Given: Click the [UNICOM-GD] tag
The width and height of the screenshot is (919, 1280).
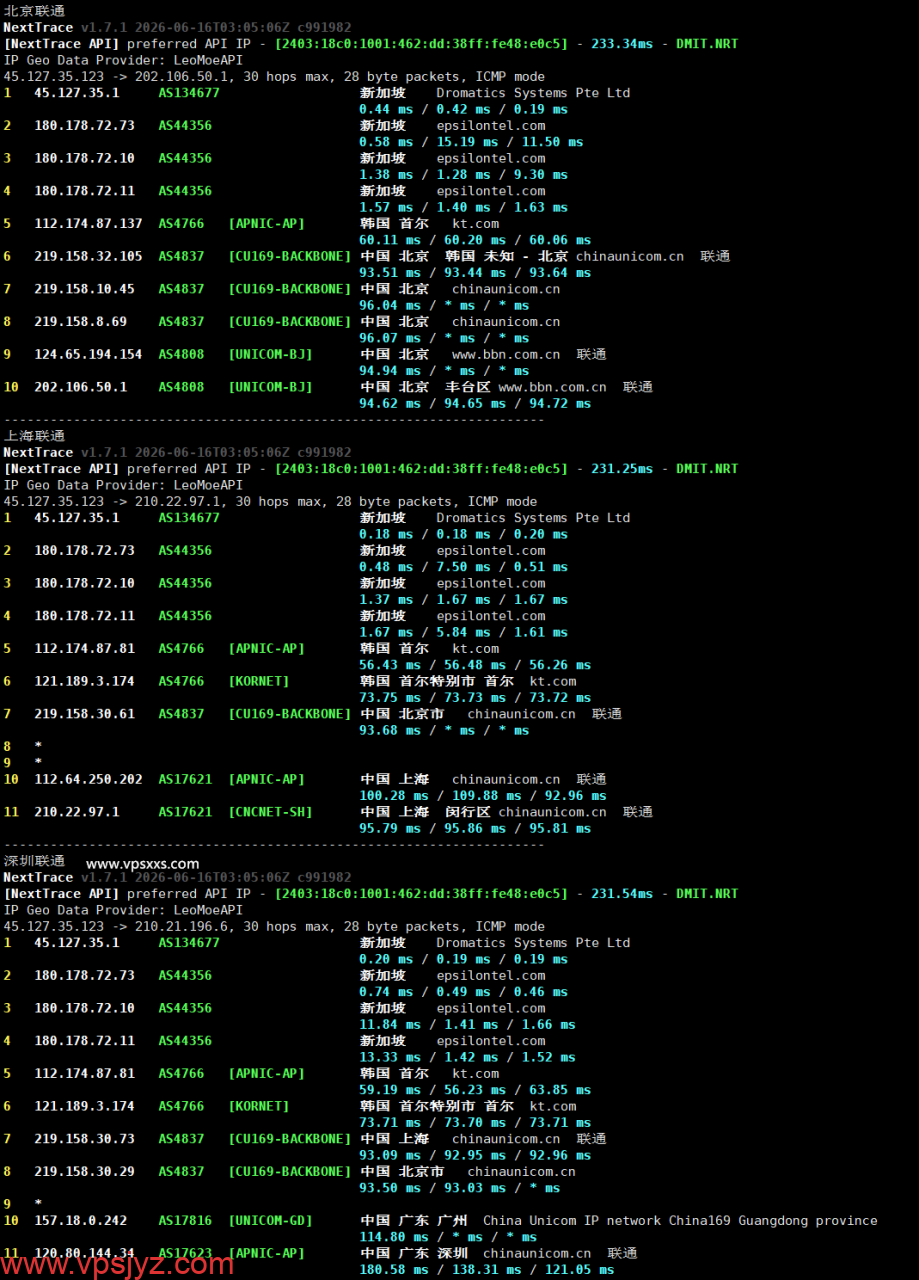Looking at the screenshot, I should tap(270, 1221).
